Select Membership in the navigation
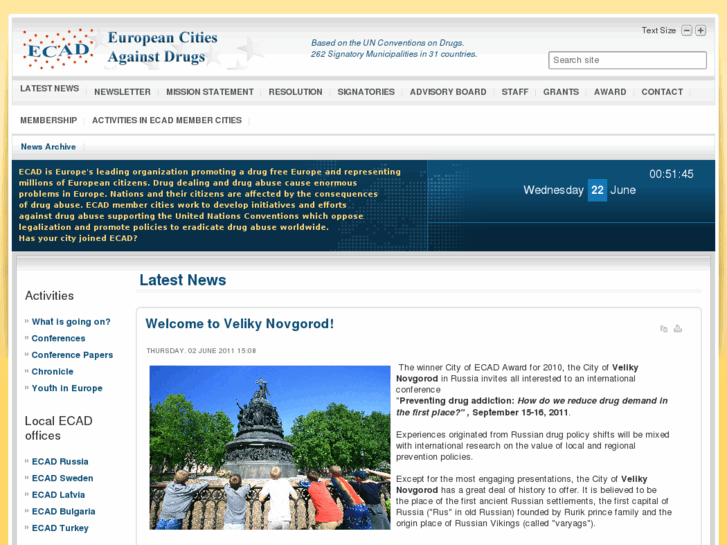This screenshot has height=545, width=727. point(49,120)
